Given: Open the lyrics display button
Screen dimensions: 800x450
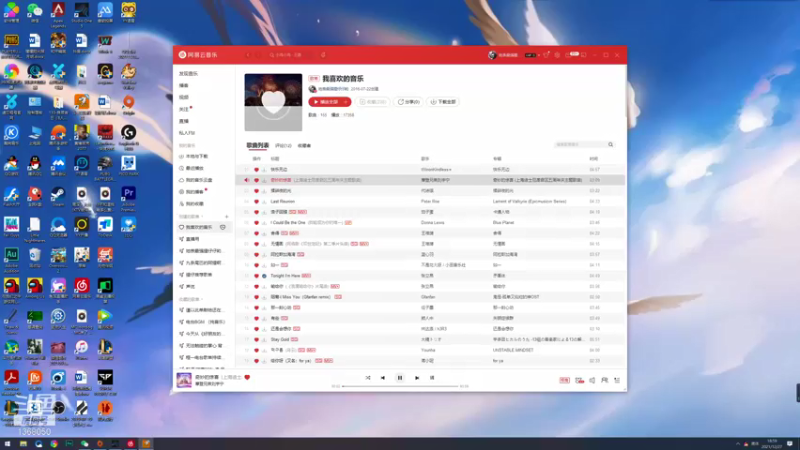Looking at the screenshot, I should coord(432,378).
